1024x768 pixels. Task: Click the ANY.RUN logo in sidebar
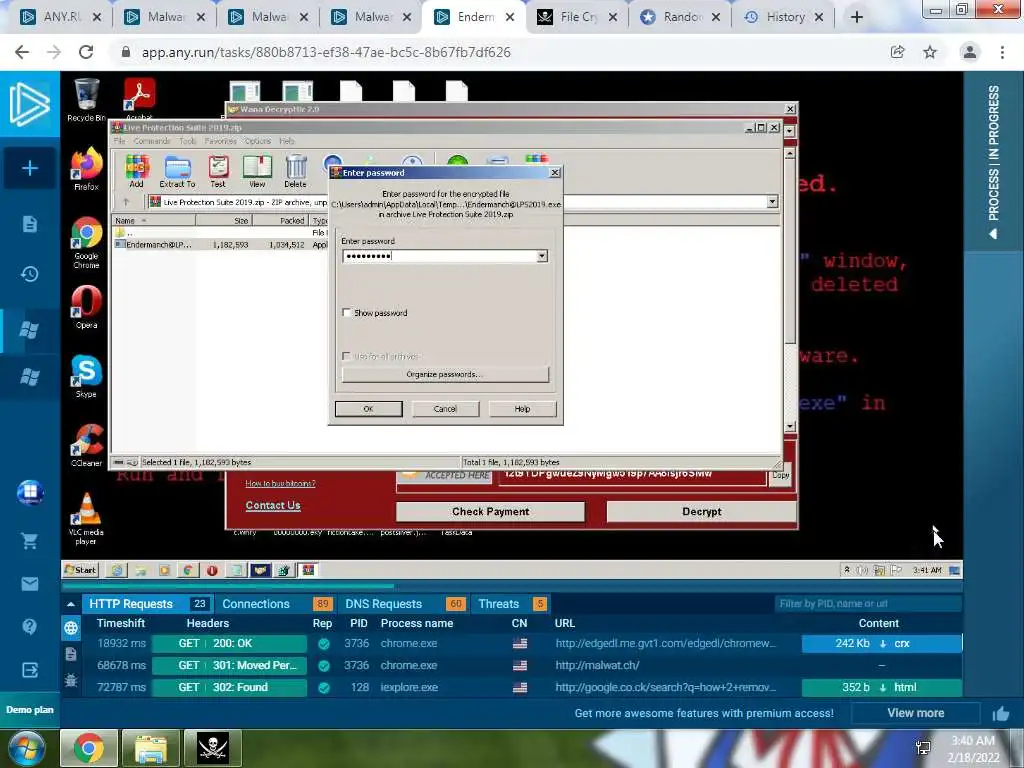pyautogui.click(x=29, y=104)
